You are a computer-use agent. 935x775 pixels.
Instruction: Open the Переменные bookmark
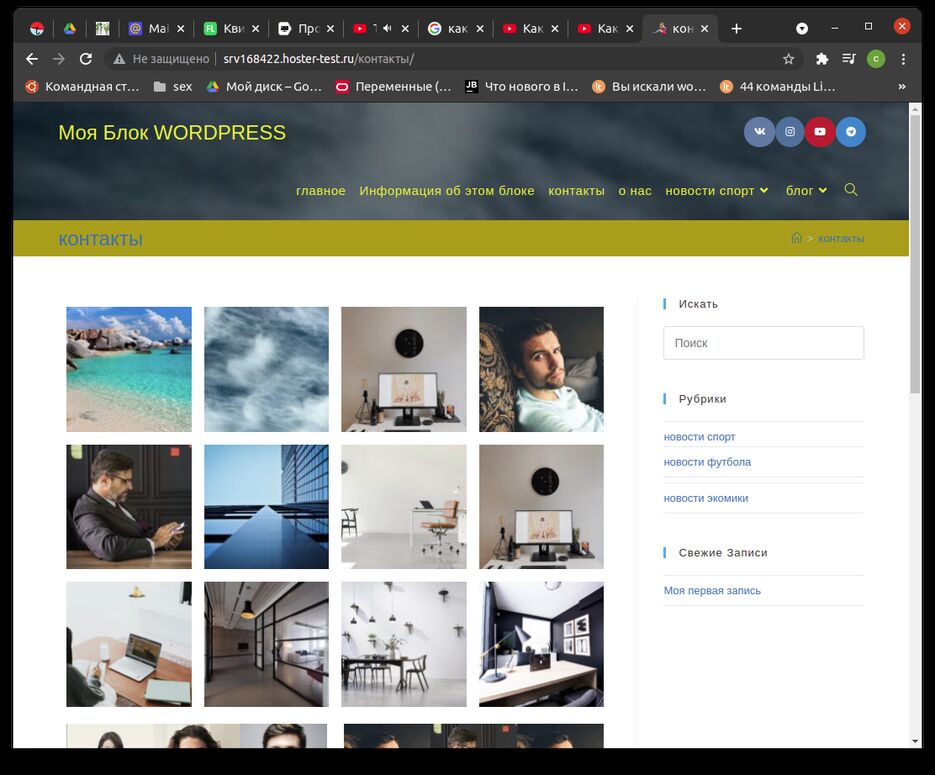(x=394, y=86)
